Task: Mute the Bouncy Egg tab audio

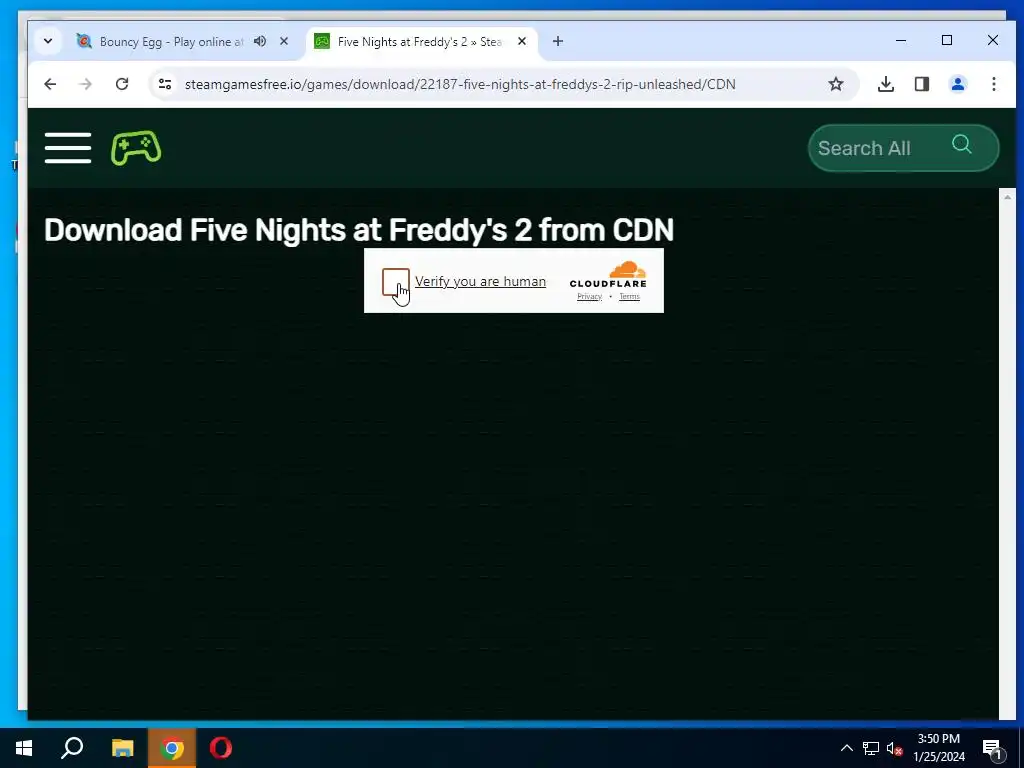Action: [x=260, y=41]
